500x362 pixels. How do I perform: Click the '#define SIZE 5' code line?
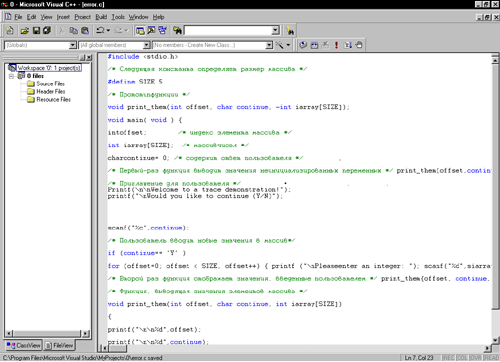tap(135, 82)
